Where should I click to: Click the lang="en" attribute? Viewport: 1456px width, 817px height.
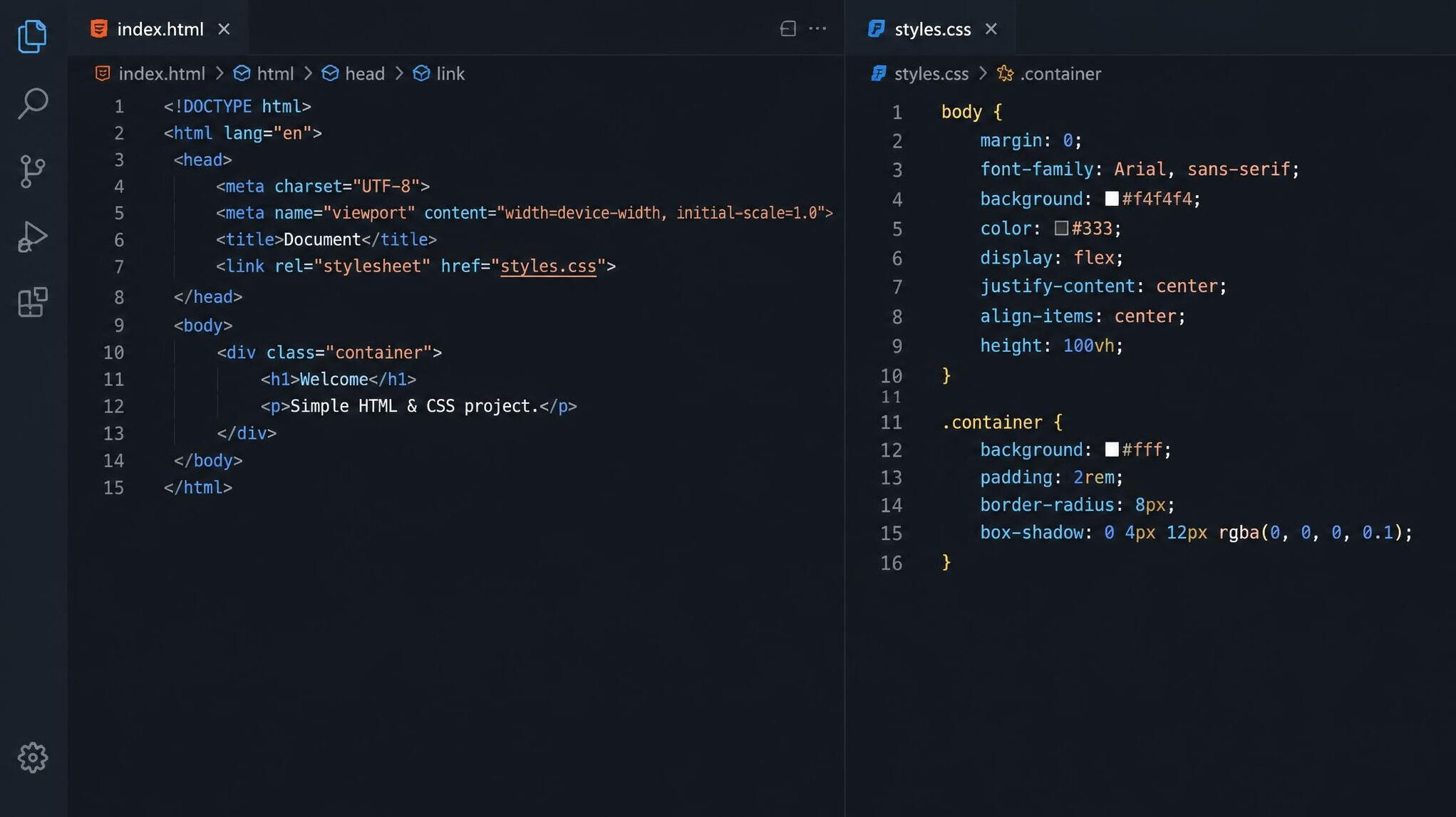pyautogui.click(x=267, y=133)
